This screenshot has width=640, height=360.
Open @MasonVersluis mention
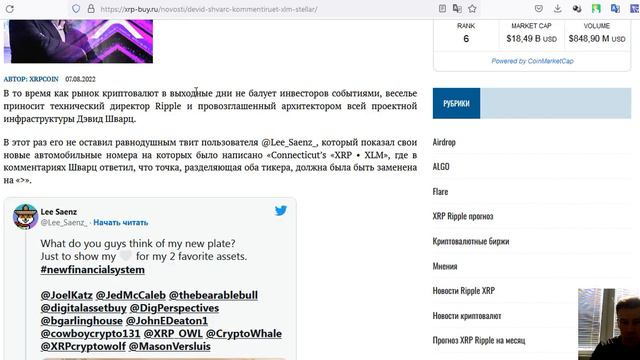(169, 347)
